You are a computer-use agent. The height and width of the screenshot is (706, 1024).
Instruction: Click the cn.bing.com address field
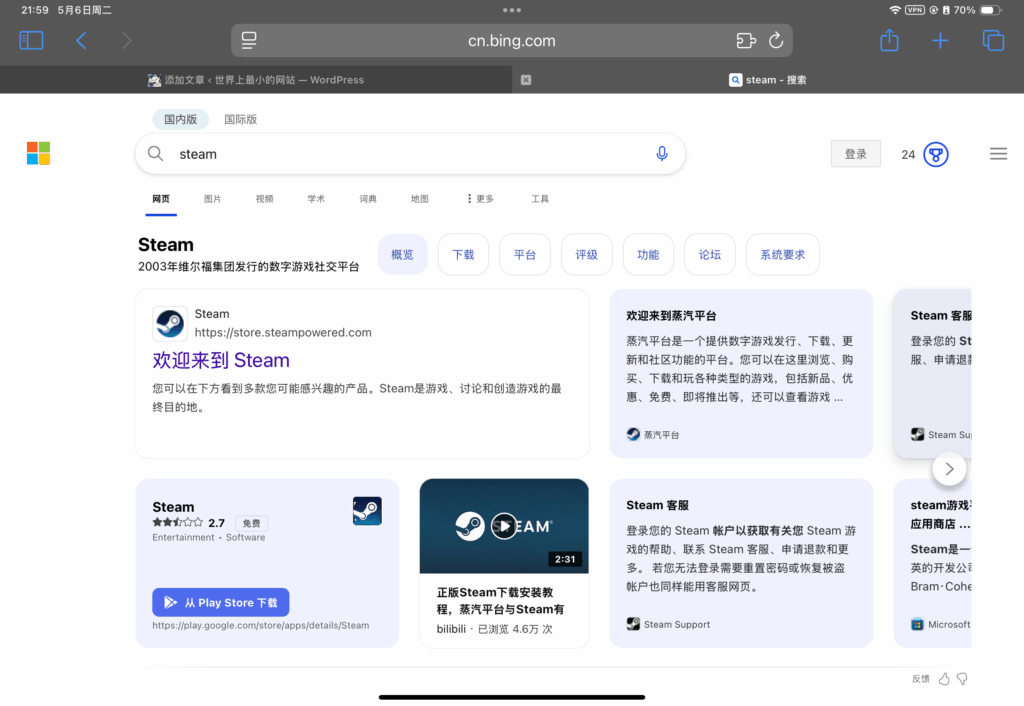pos(512,40)
